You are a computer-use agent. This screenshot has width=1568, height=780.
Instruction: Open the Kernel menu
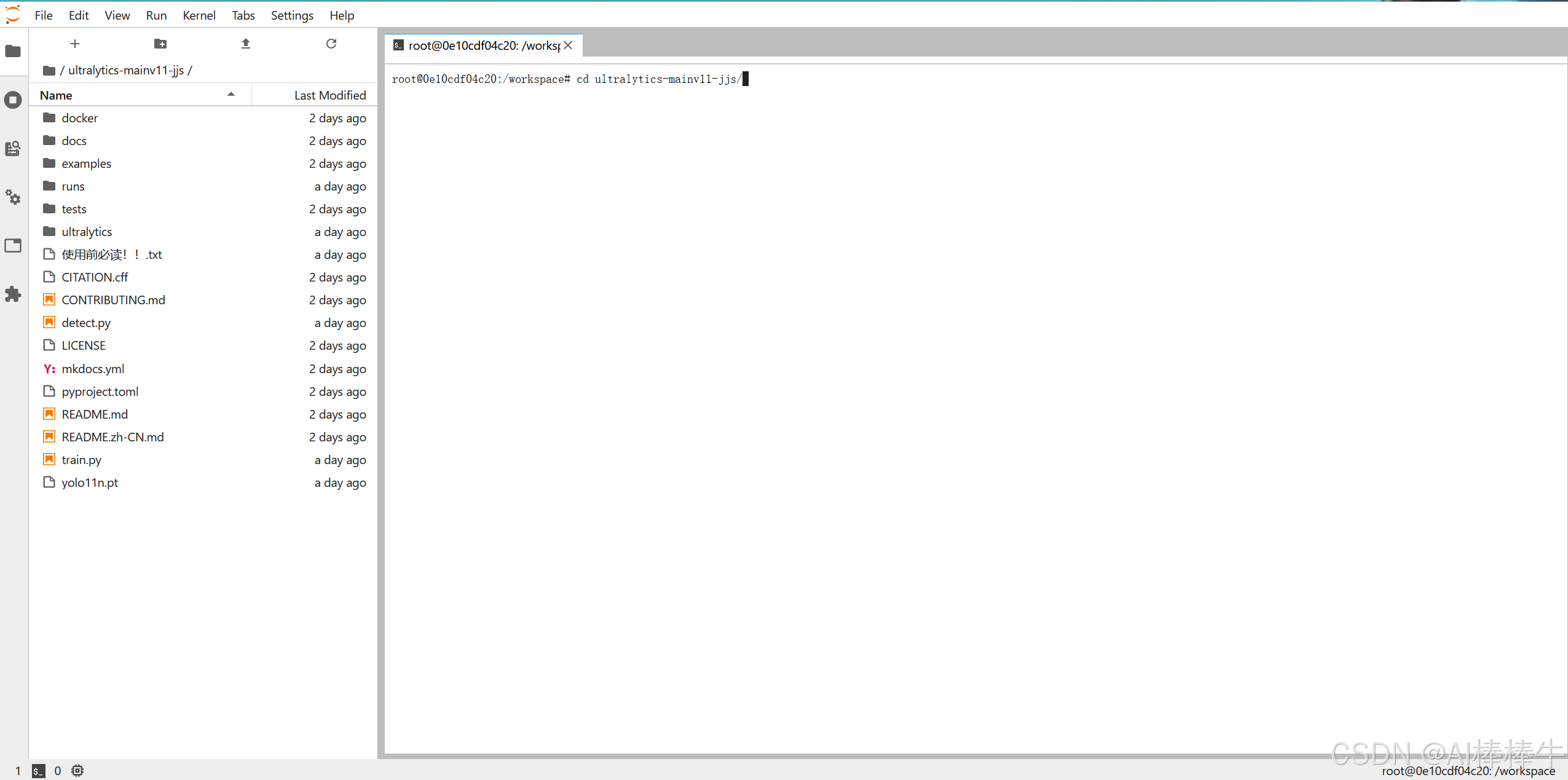coord(199,15)
